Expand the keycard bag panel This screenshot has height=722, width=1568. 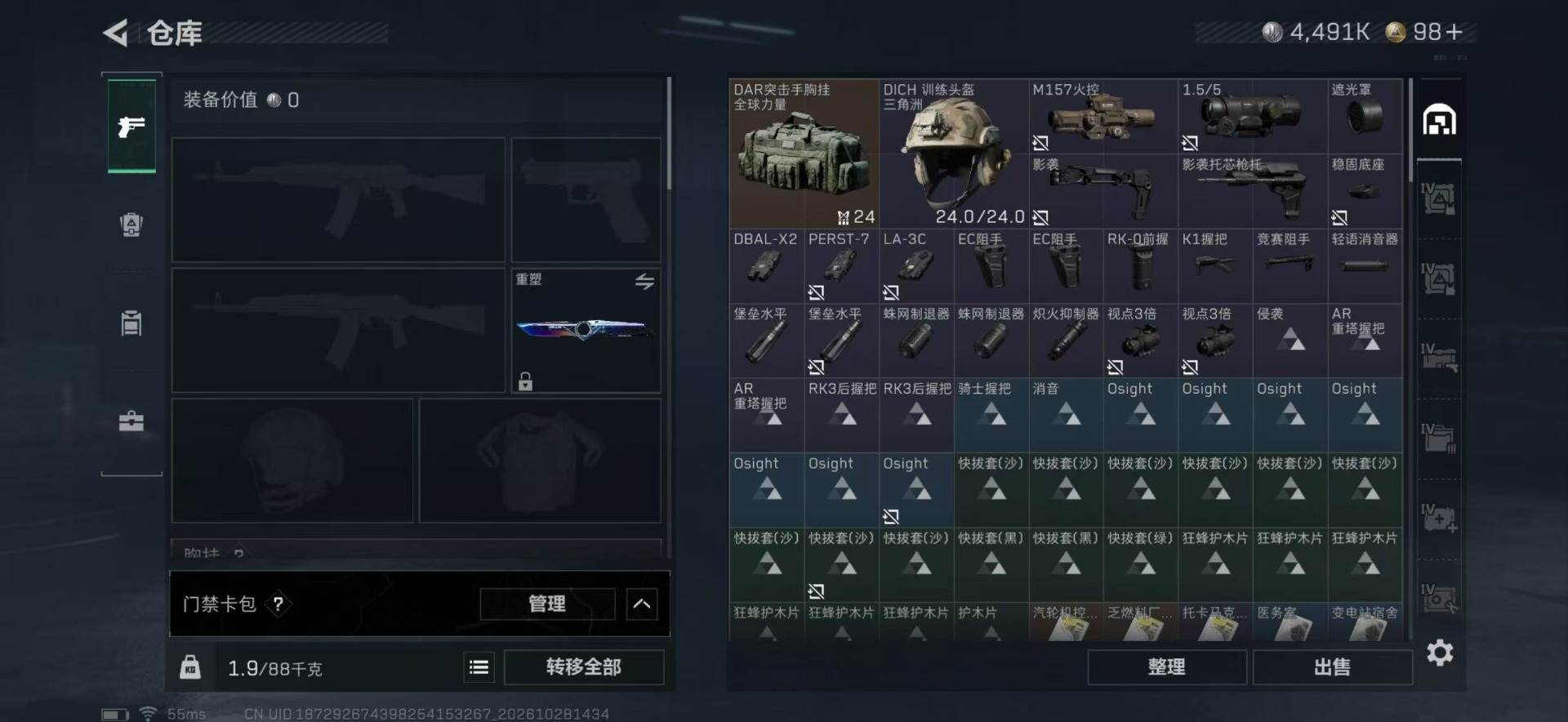pyautogui.click(x=642, y=604)
